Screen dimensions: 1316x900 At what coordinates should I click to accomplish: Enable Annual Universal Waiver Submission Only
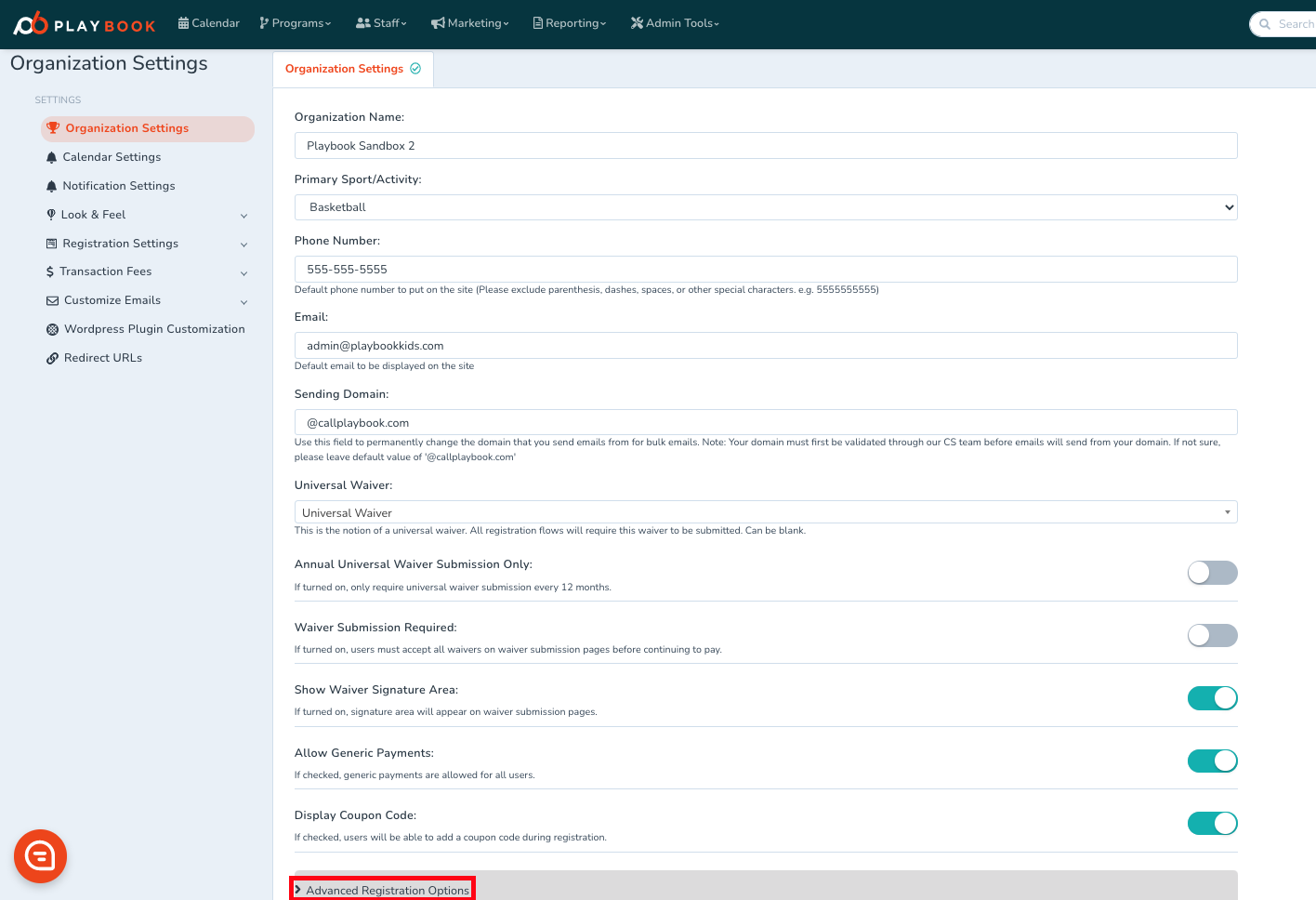[1213, 573]
